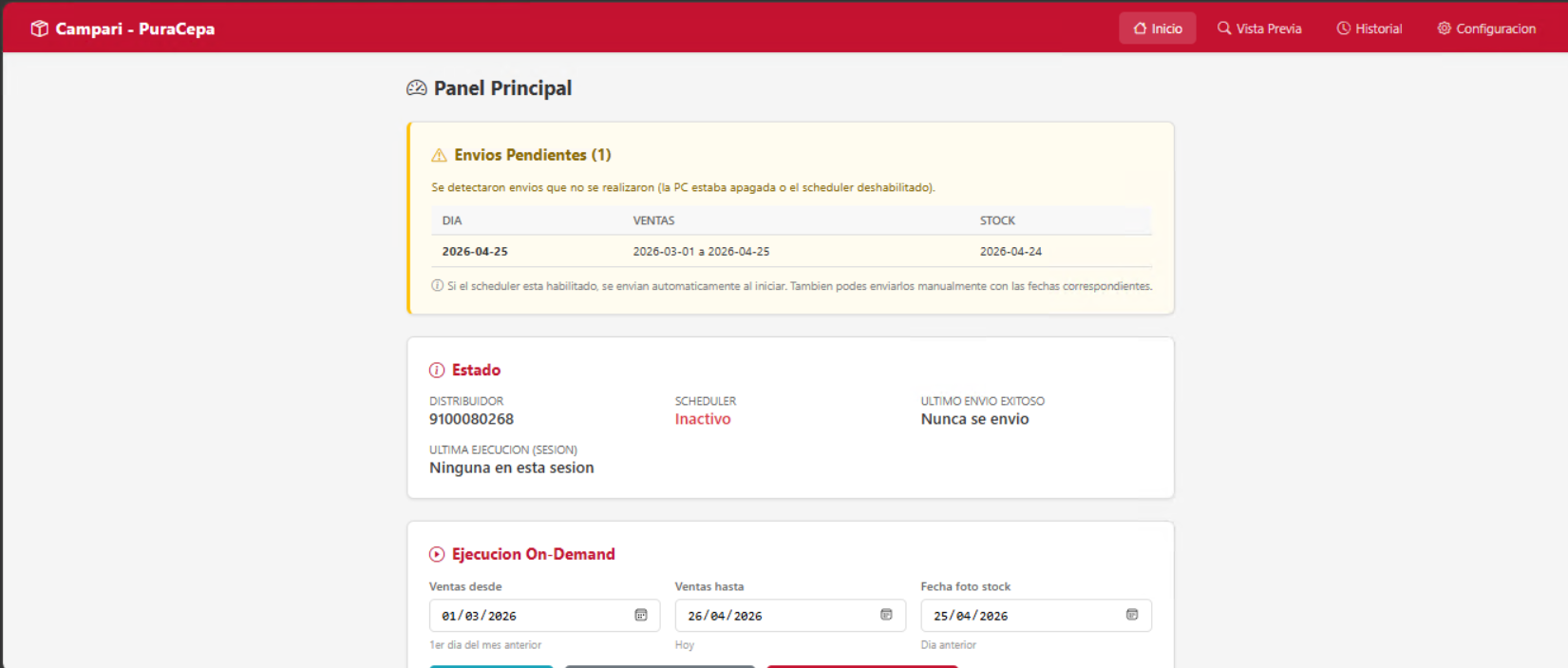
Task: Click the Ejecucion On-Demand heading
Action: [533, 554]
